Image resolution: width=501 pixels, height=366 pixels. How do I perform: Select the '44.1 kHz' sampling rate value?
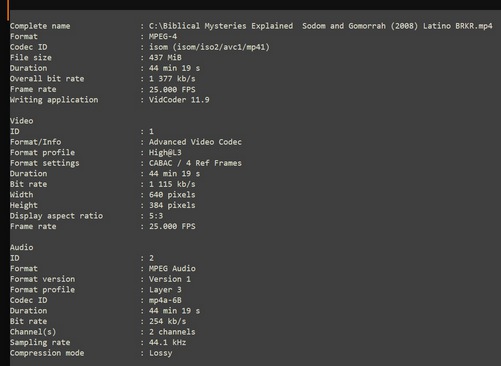coord(168,342)
